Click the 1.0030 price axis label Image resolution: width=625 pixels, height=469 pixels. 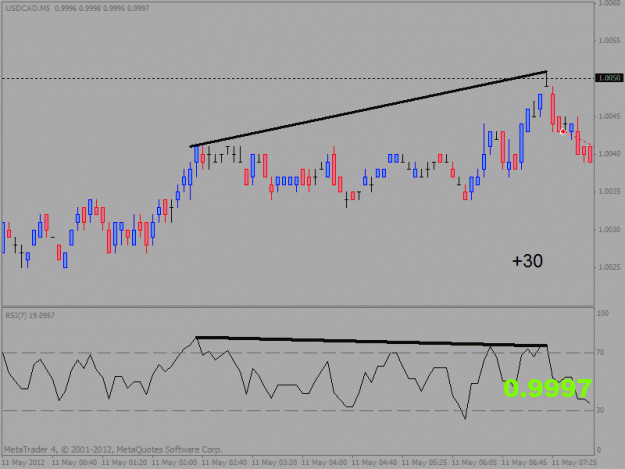pyautogui.click(x=609, y=230)
